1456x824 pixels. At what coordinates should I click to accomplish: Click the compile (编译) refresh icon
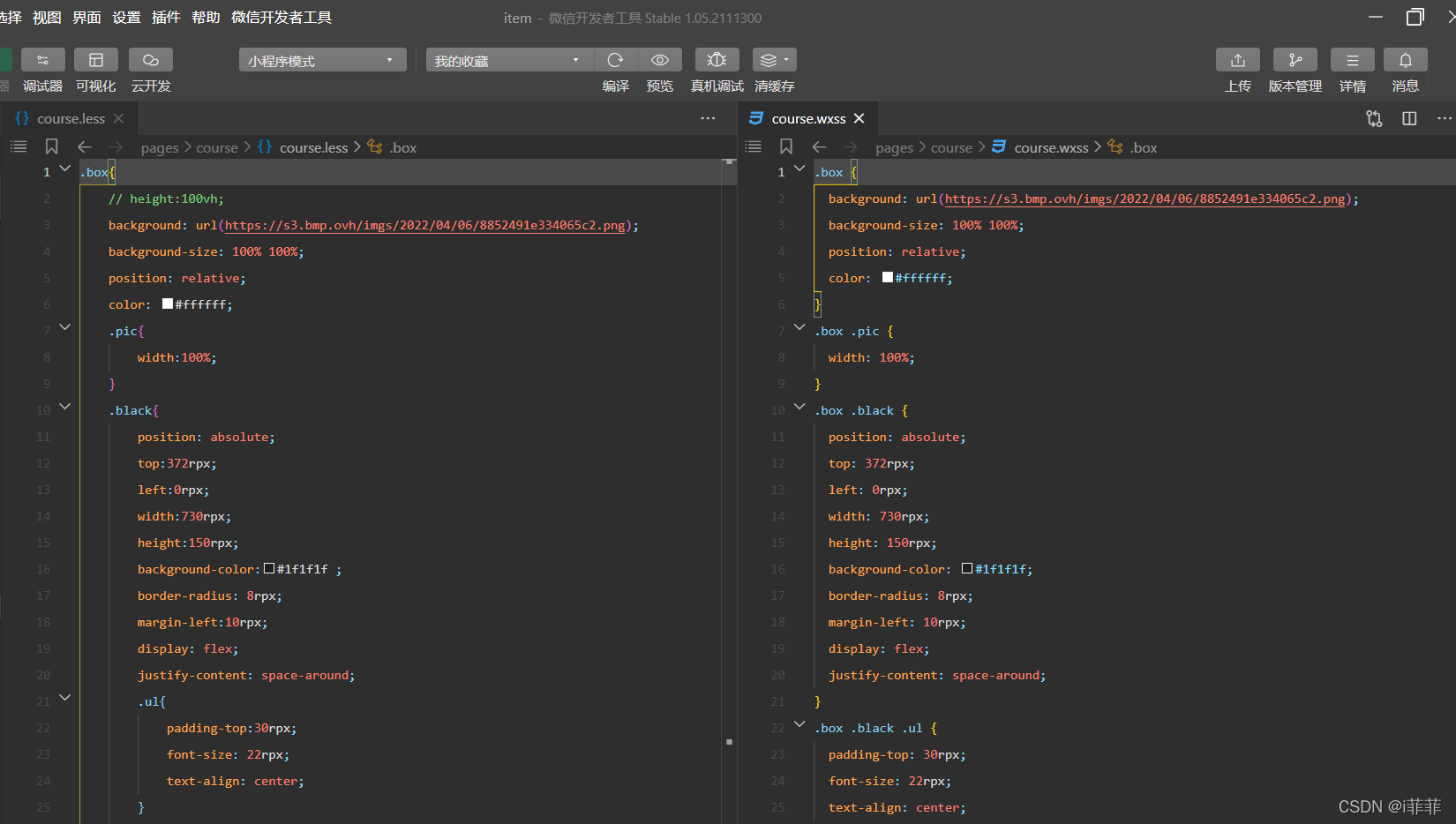tap(616, 60)
